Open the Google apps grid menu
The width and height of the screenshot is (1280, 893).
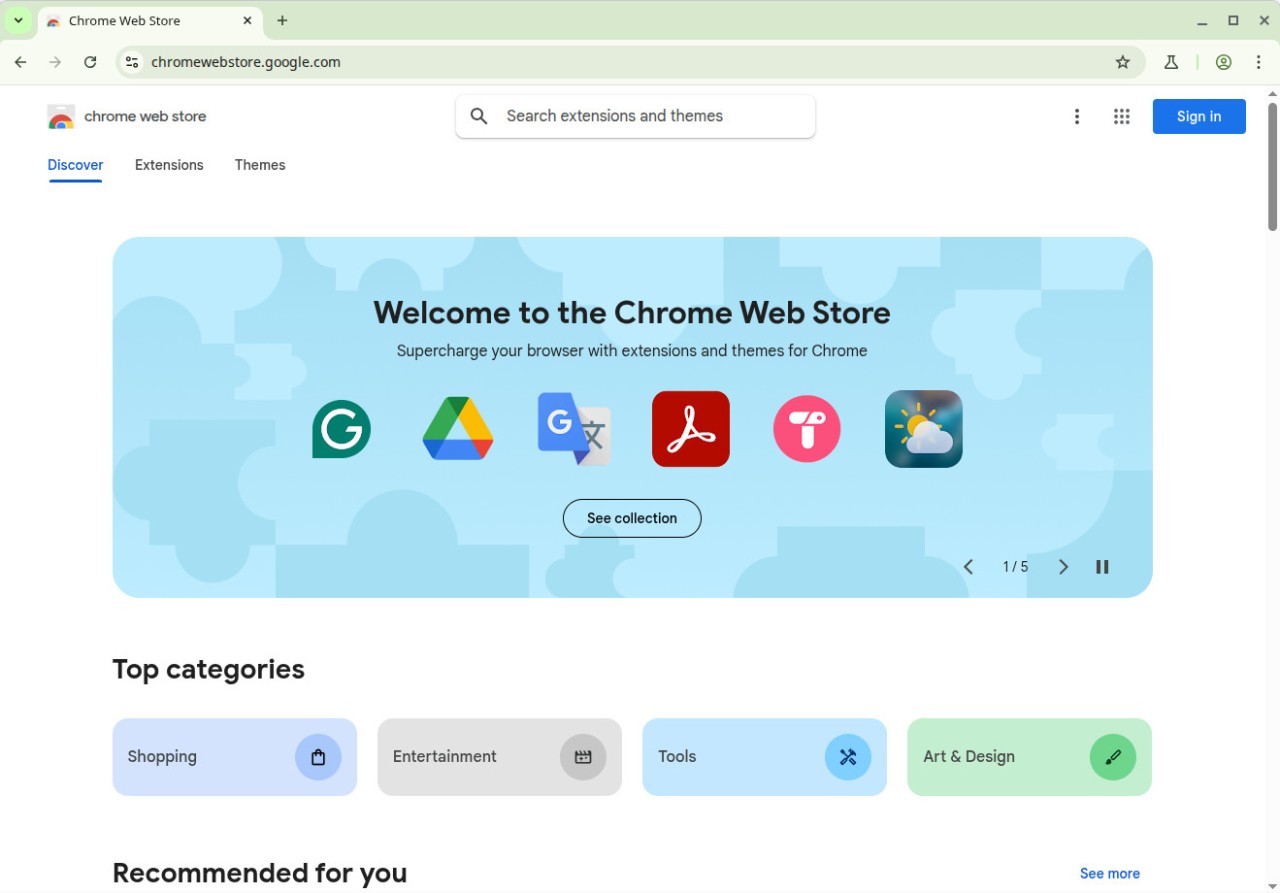point(1121,116)
